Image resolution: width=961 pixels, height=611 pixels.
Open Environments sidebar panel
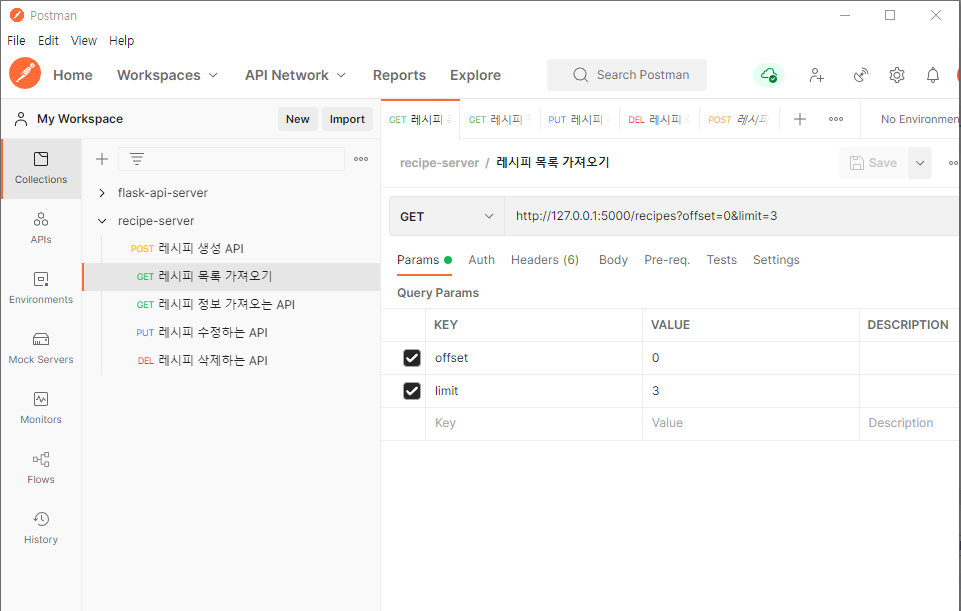[x=41, y=288]
